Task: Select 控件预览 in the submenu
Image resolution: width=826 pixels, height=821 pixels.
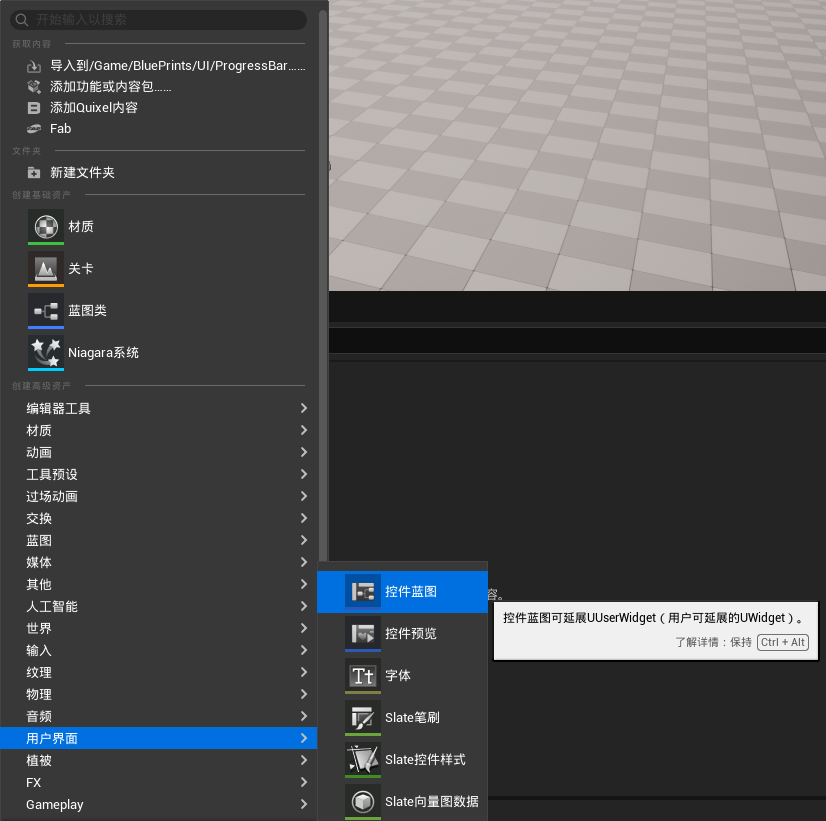Action: pyautogui.click(x=402, y=634)
